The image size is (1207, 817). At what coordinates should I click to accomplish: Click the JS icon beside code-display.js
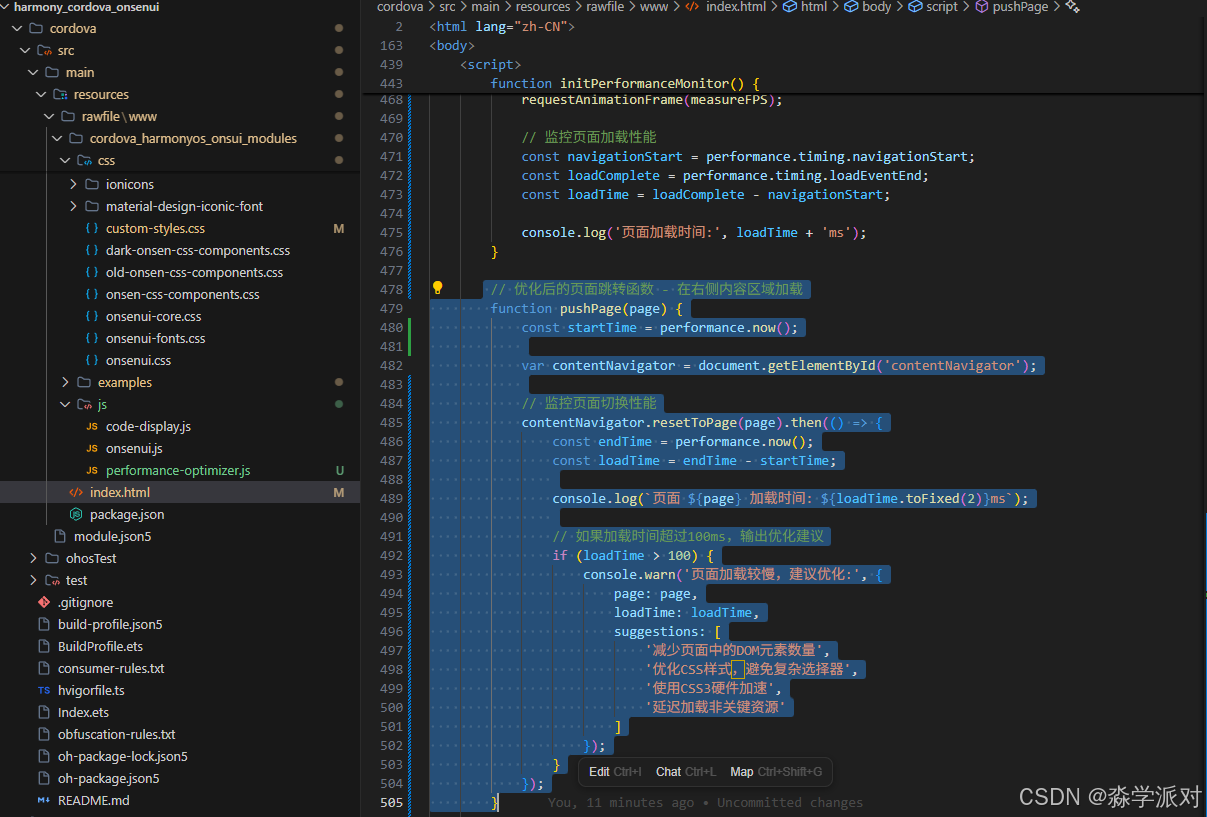click(91, 427)
